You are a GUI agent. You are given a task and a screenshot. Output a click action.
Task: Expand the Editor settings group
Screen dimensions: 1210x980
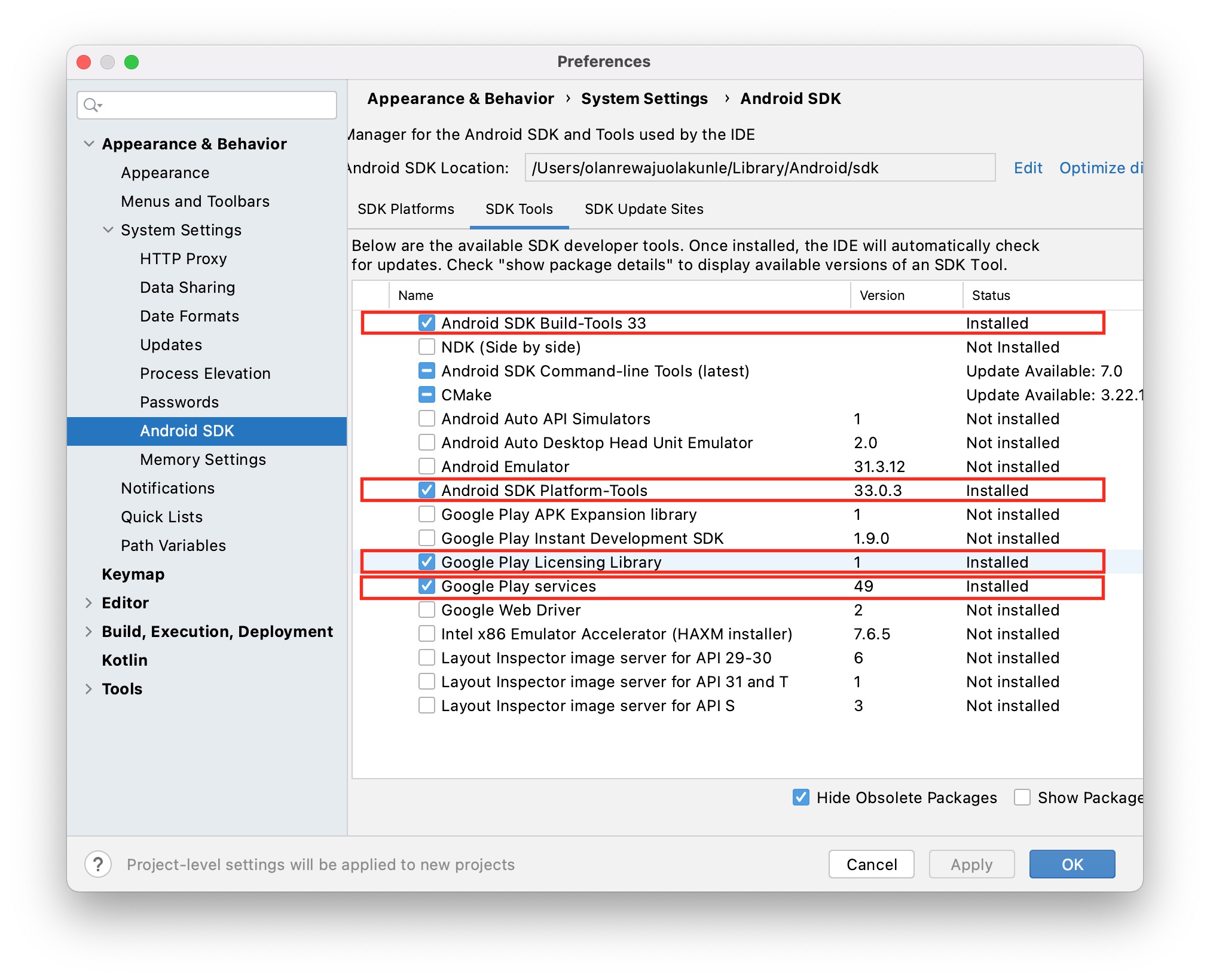[x=89, y=603]
